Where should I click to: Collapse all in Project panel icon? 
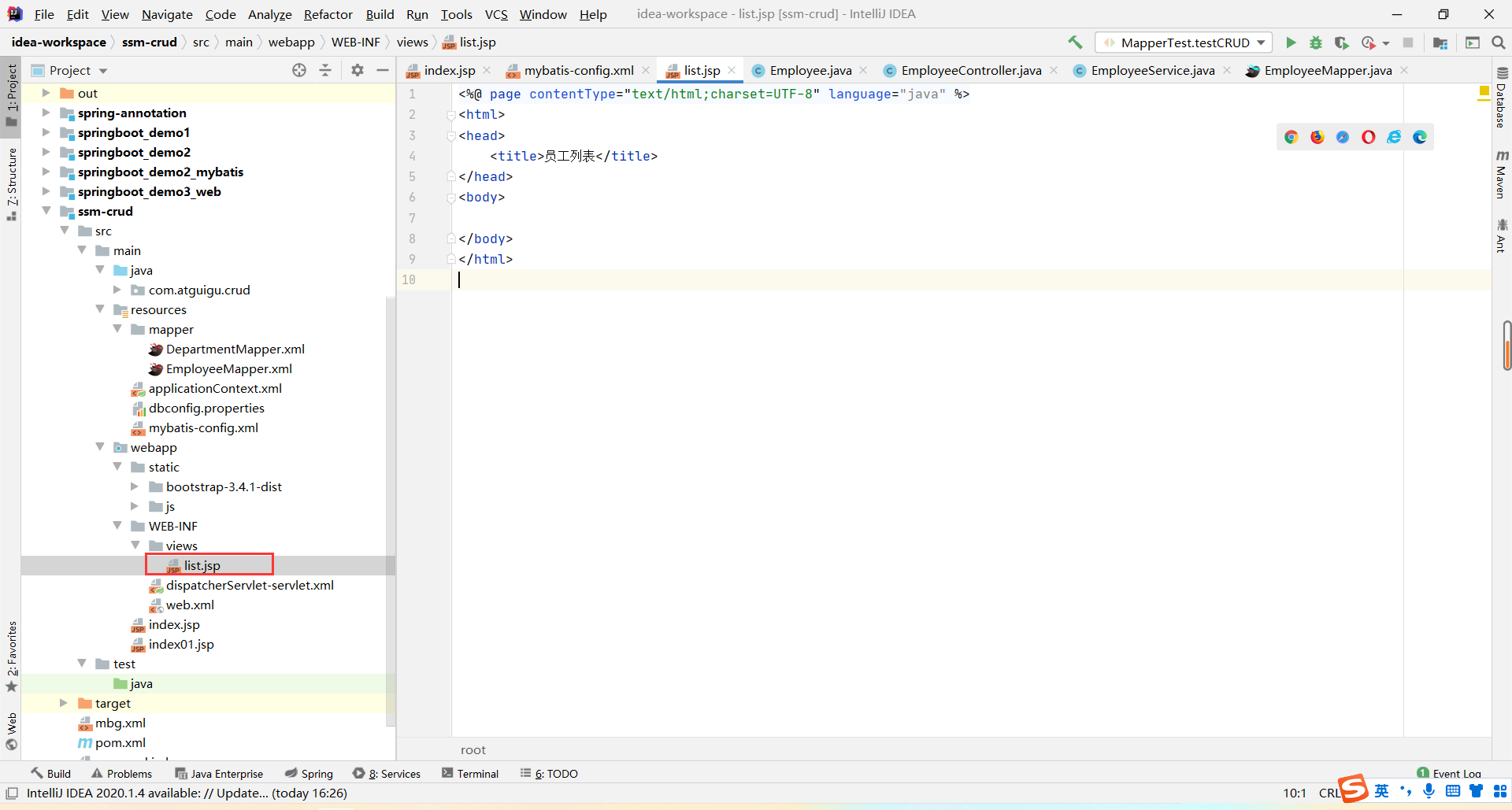(x=325, y=70)
